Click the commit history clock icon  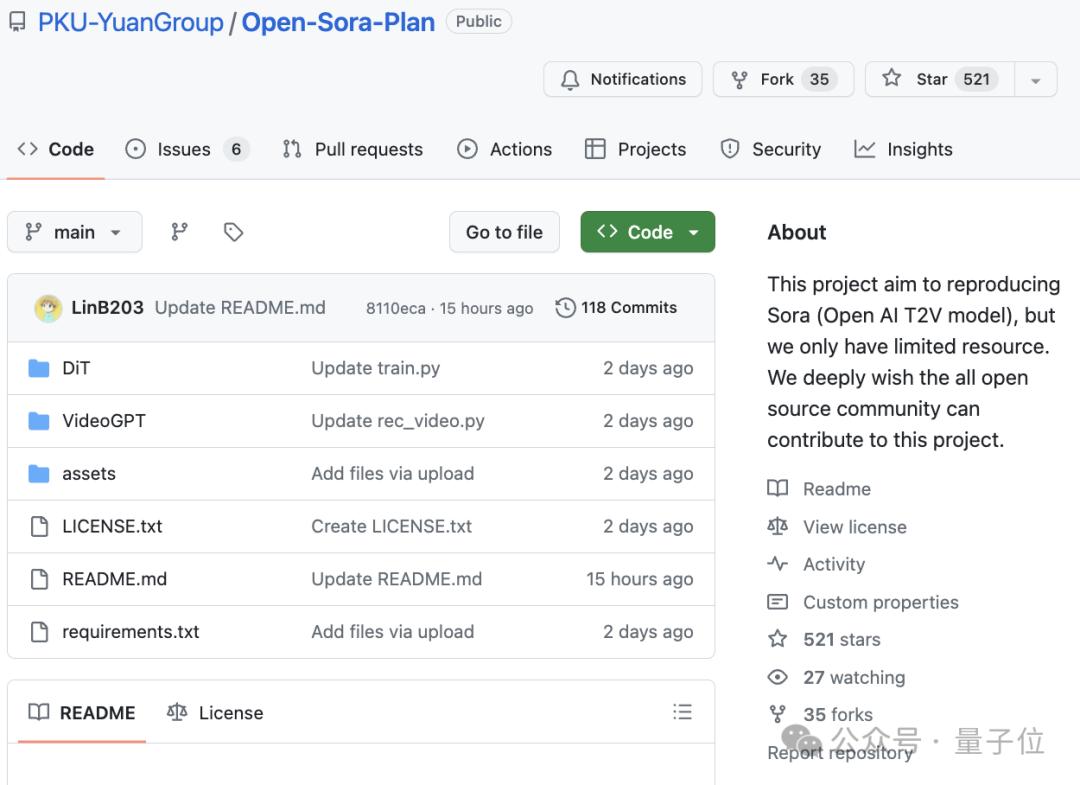[566, 308]
